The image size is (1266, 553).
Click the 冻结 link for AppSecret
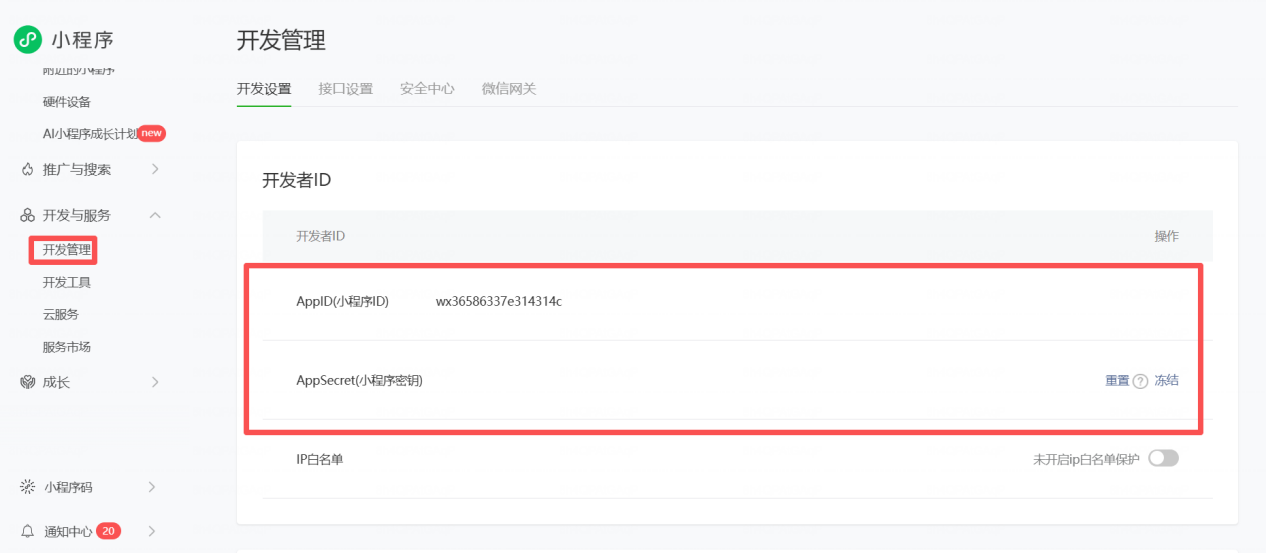pos(1167,381)
